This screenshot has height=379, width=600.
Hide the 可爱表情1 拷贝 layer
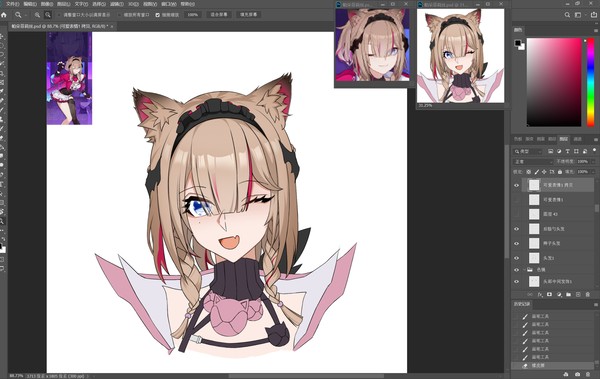pyautogui.click(x=517, y=185)
